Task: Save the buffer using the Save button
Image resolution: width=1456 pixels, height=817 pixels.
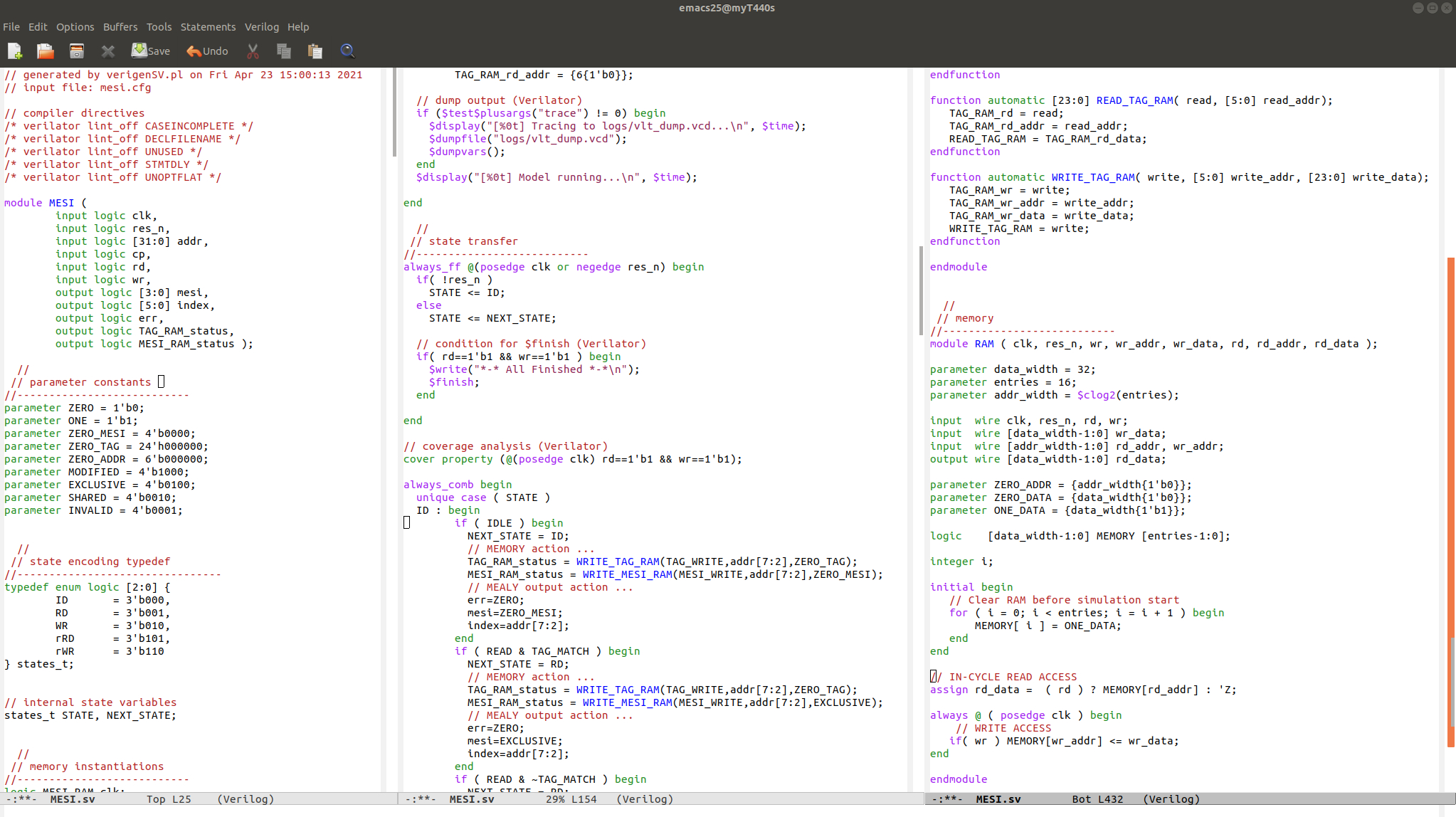Action: click(x=151, y=51)
